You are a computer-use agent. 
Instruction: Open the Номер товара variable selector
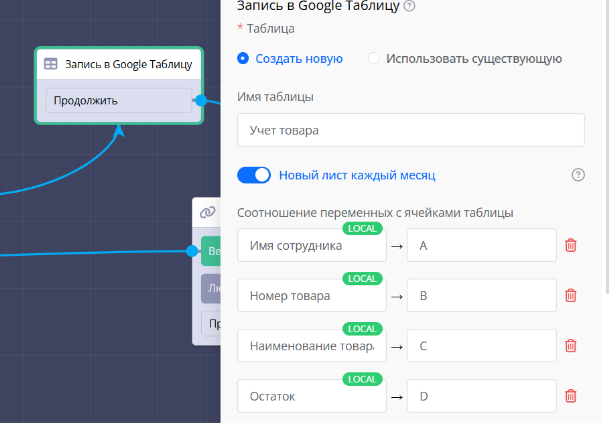click(311, 295)
